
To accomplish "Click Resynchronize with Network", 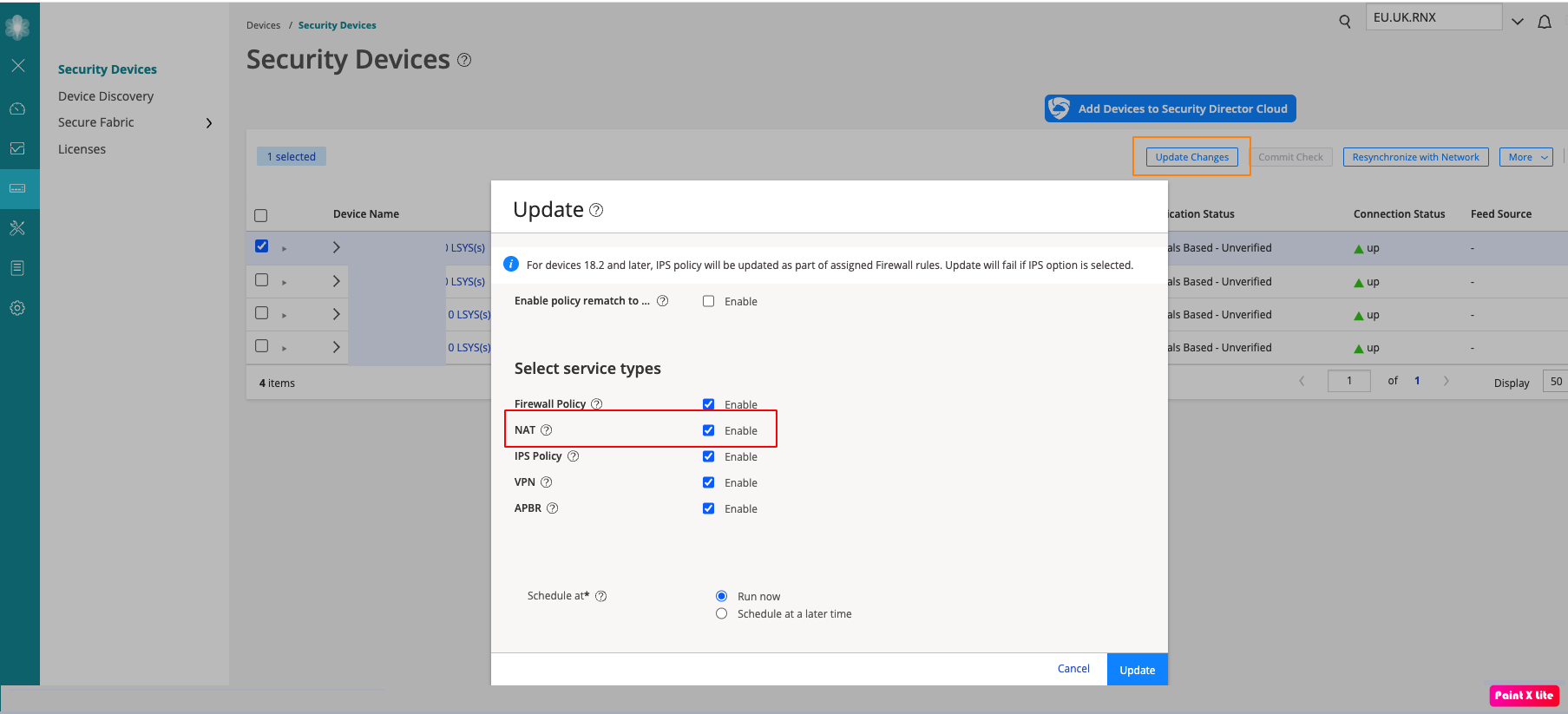I will pos(1416,157).
